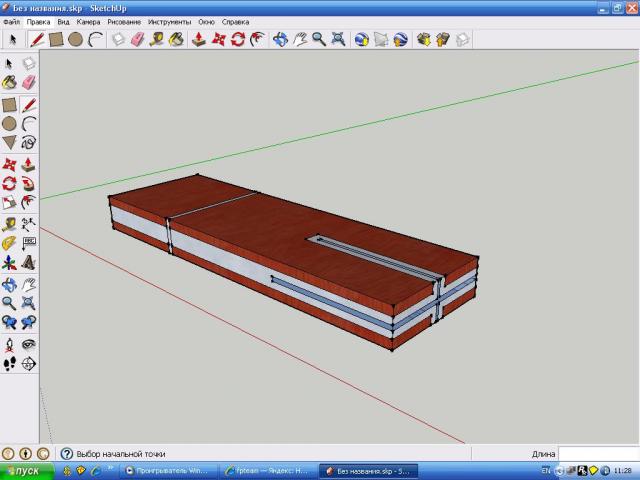Activate the Arc tool in the top toolbar
Image resolution: width=640 pixels, height=480 pixels.
point(96,40)
